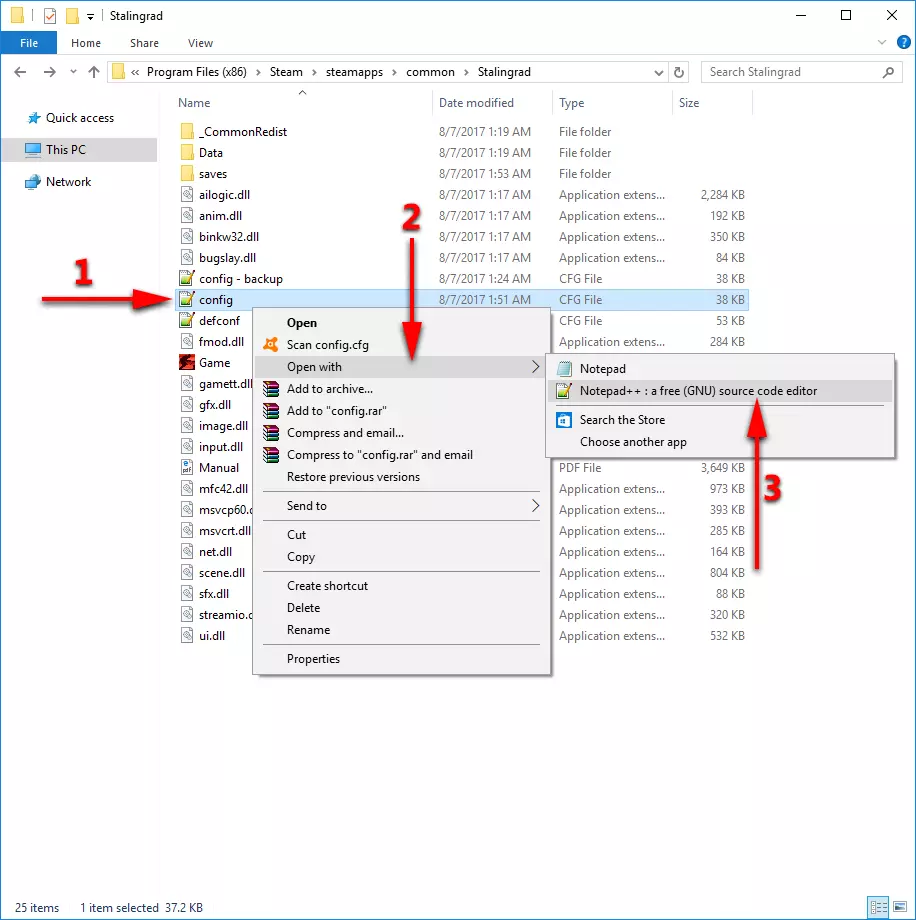Open Properties from context menu

(x=401, y=659)
